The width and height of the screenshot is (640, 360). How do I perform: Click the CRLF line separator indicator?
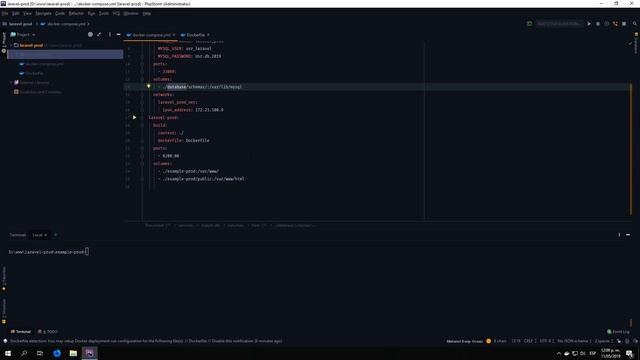click(x=530, y=341)
